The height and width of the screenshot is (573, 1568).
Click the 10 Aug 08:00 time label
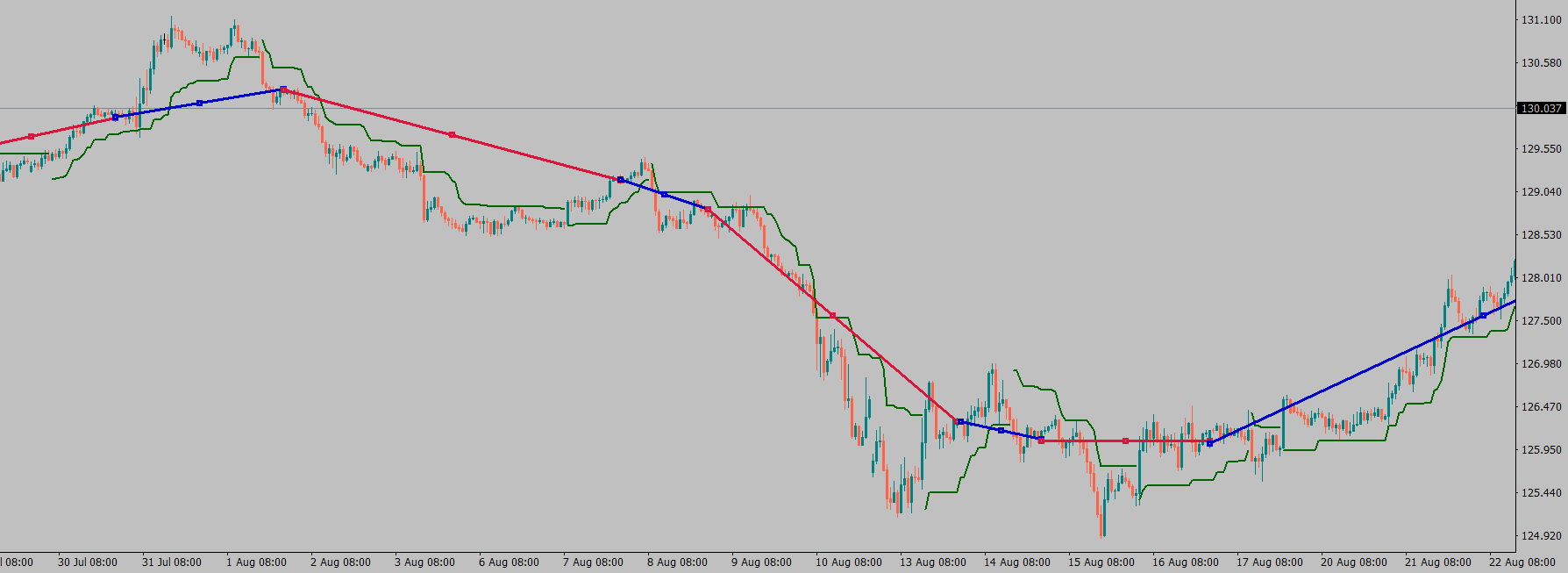pos(849,562)
